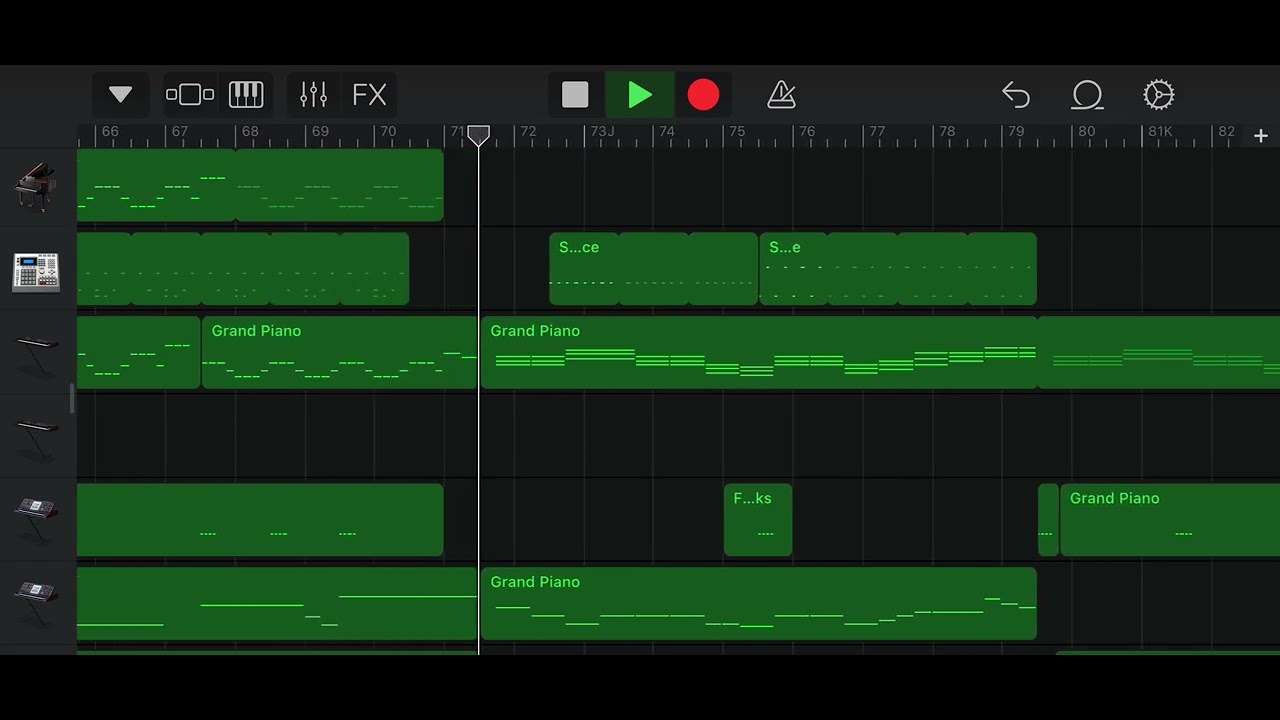Jump to bar 75 on ruler

point(736,132)
